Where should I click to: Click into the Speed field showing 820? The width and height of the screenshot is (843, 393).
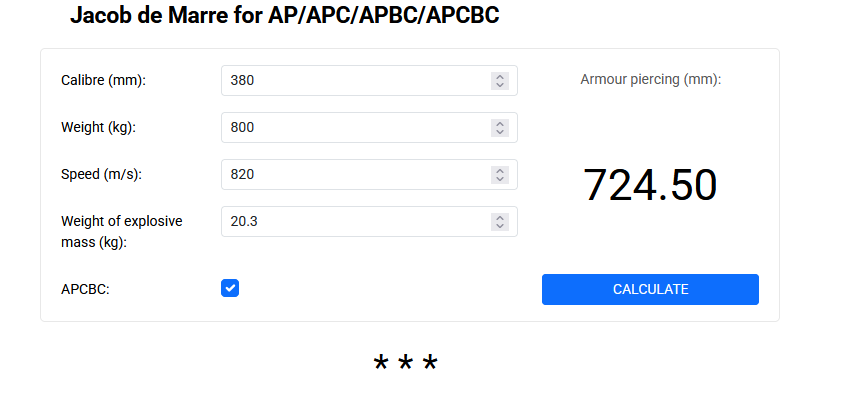click(x=369, y=174)
